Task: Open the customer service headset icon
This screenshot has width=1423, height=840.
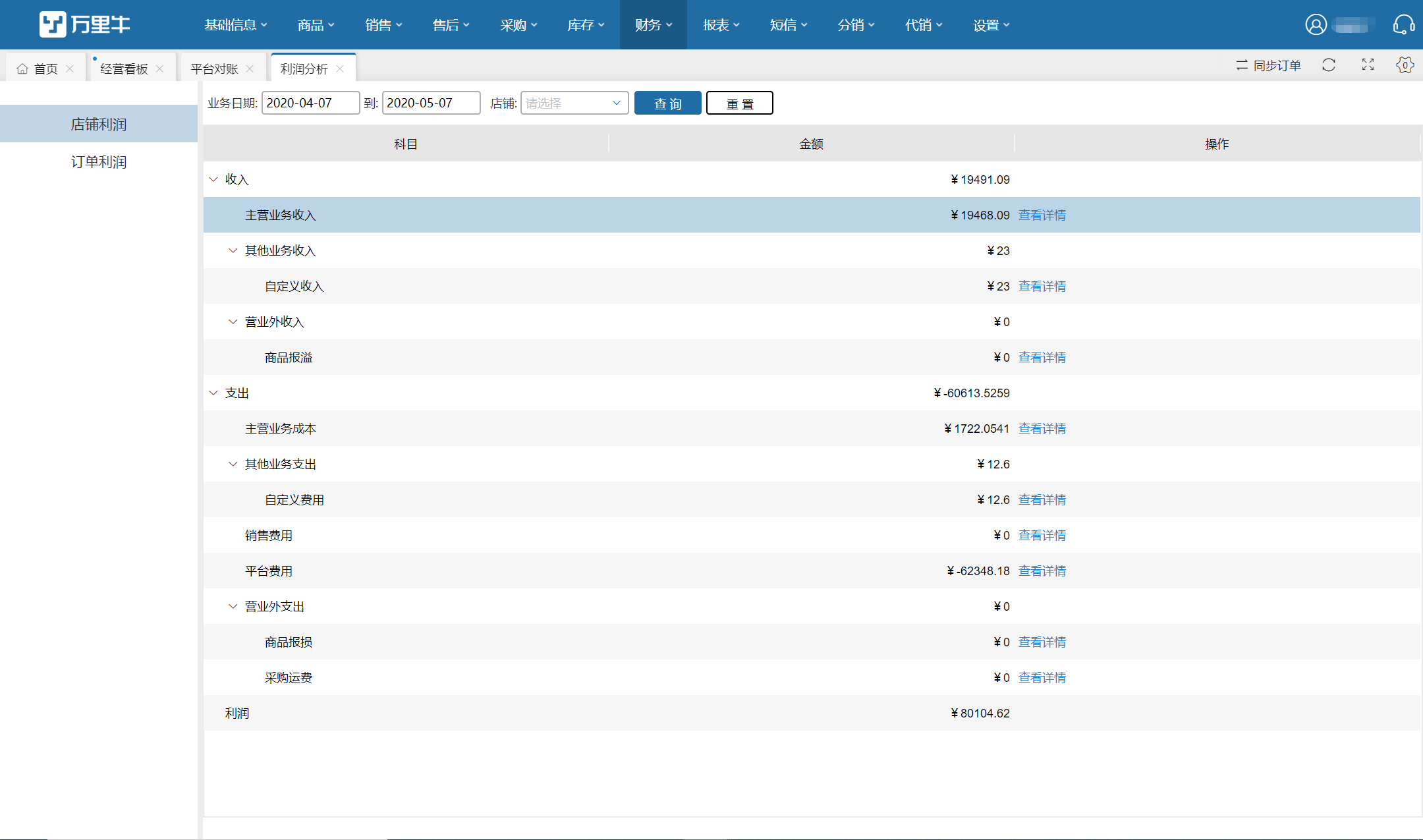Action: [1403, 24]
